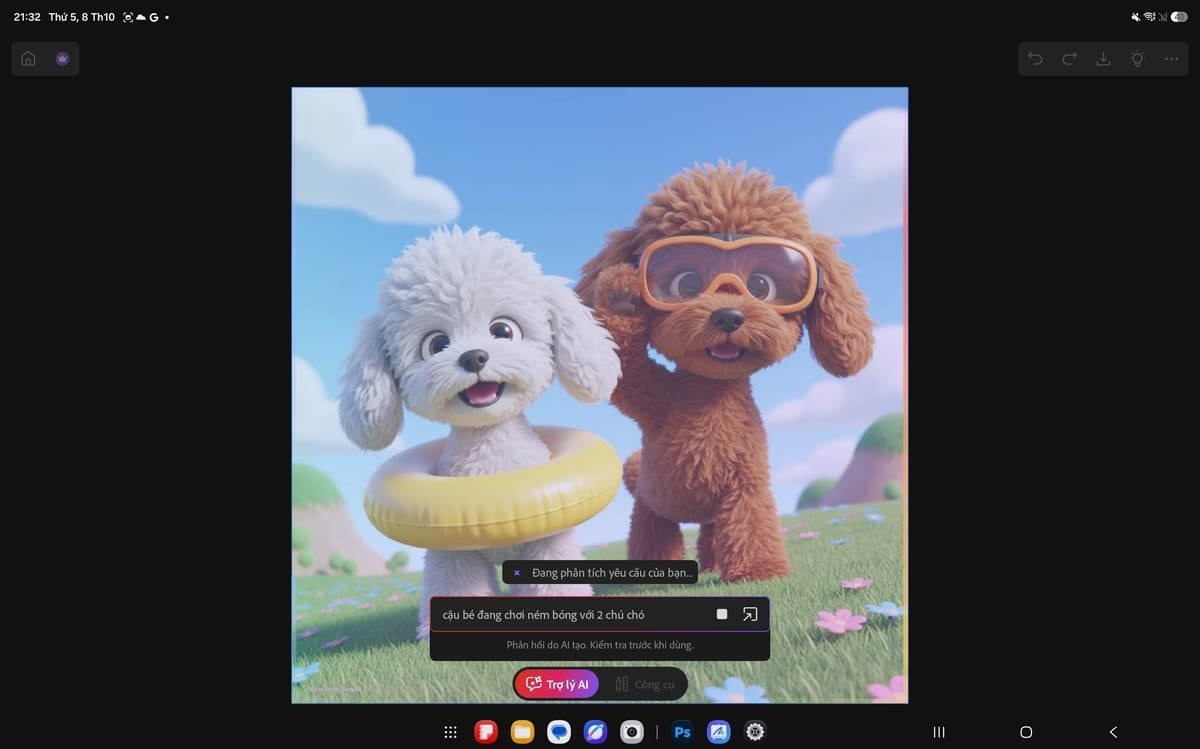Screen dimensions: 1200x749
Task: Open the lightbulb tips icon
Action: tap(1137, 59)
